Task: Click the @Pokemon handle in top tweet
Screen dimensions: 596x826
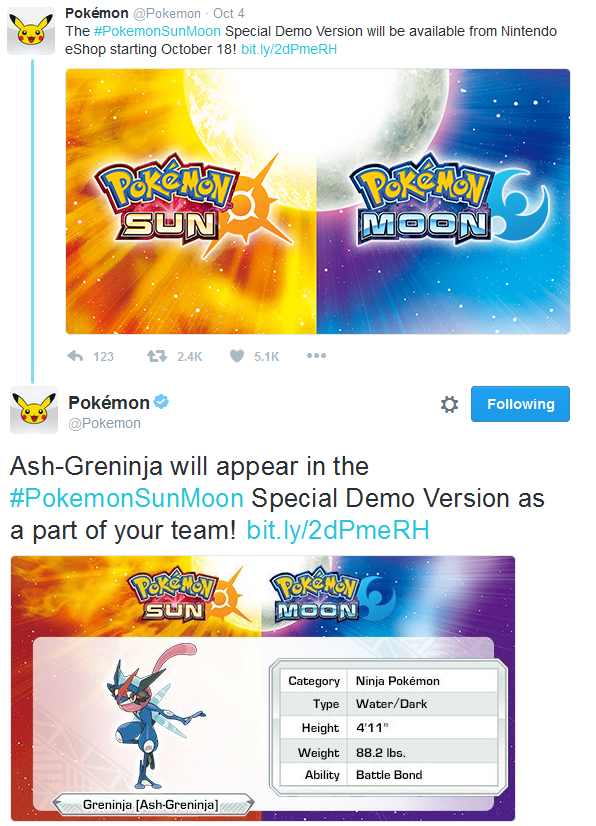Action: click(167, 13)
